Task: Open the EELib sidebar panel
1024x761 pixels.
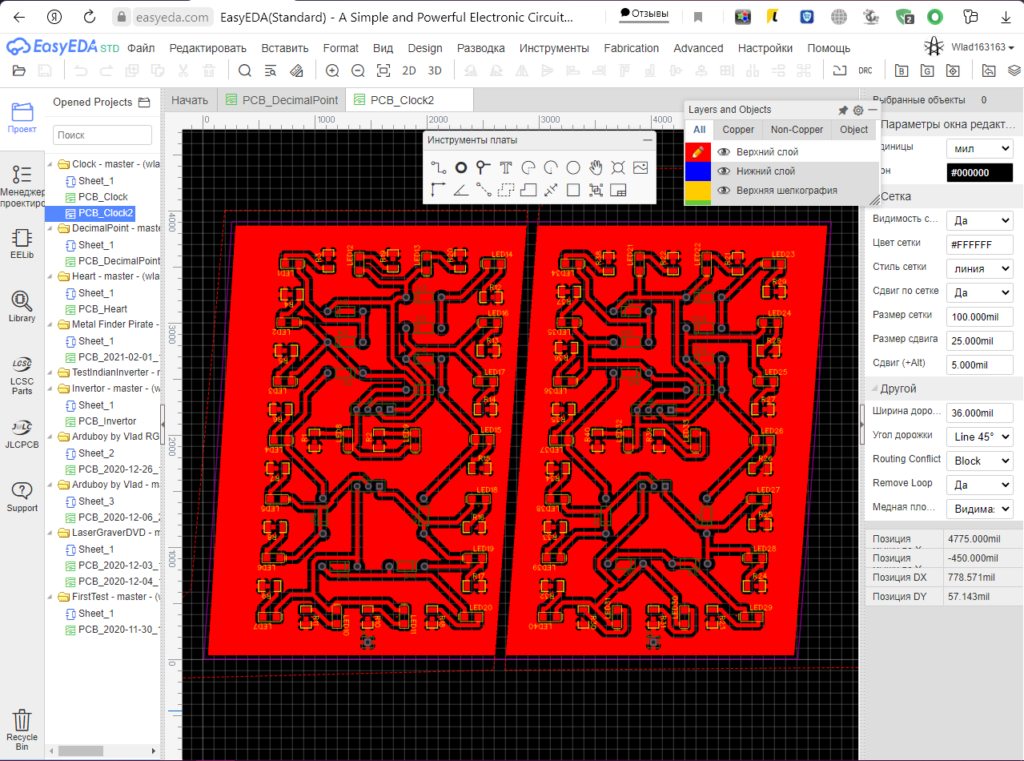Action: coord(21,244)
